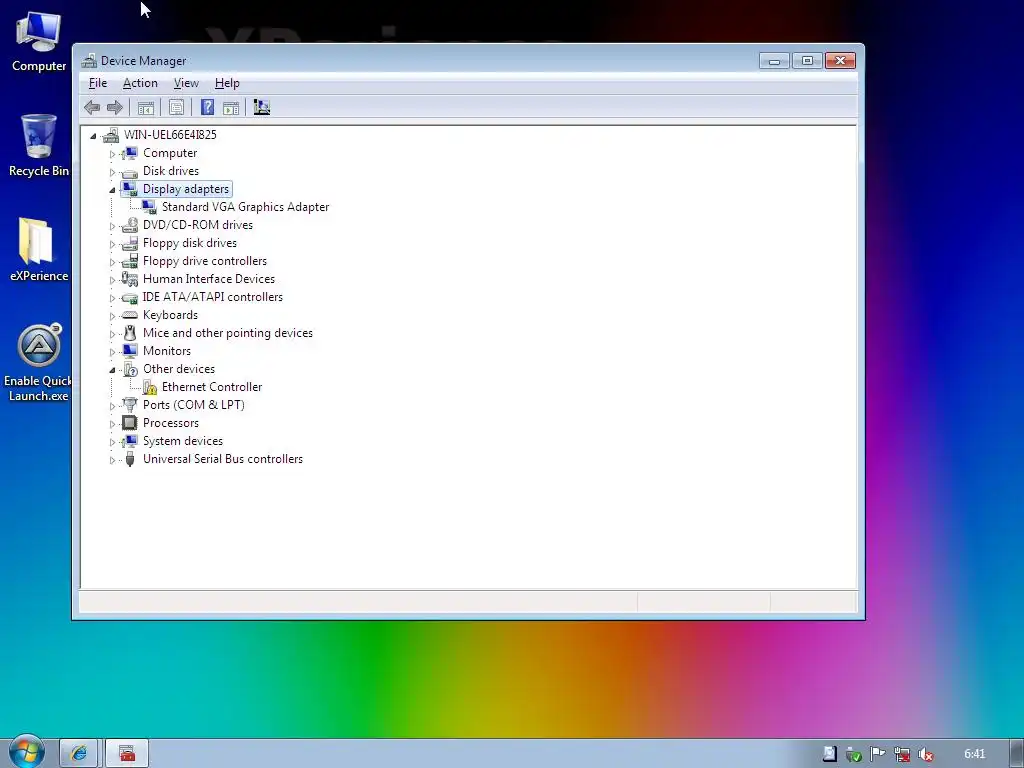Select Enable Quick Launch.exe desktop icon
Viewport: 1024px width, 768px height.
click(x=39, y=362)
